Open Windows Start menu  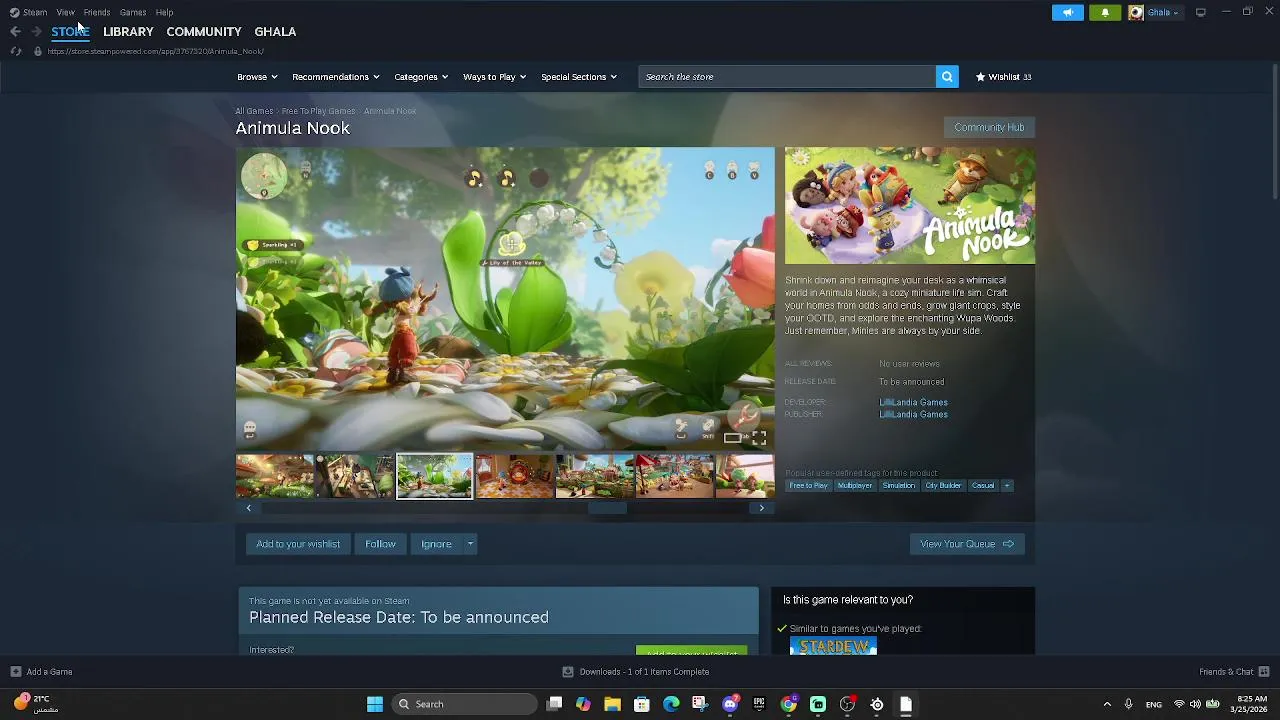(x=375, y=704)
